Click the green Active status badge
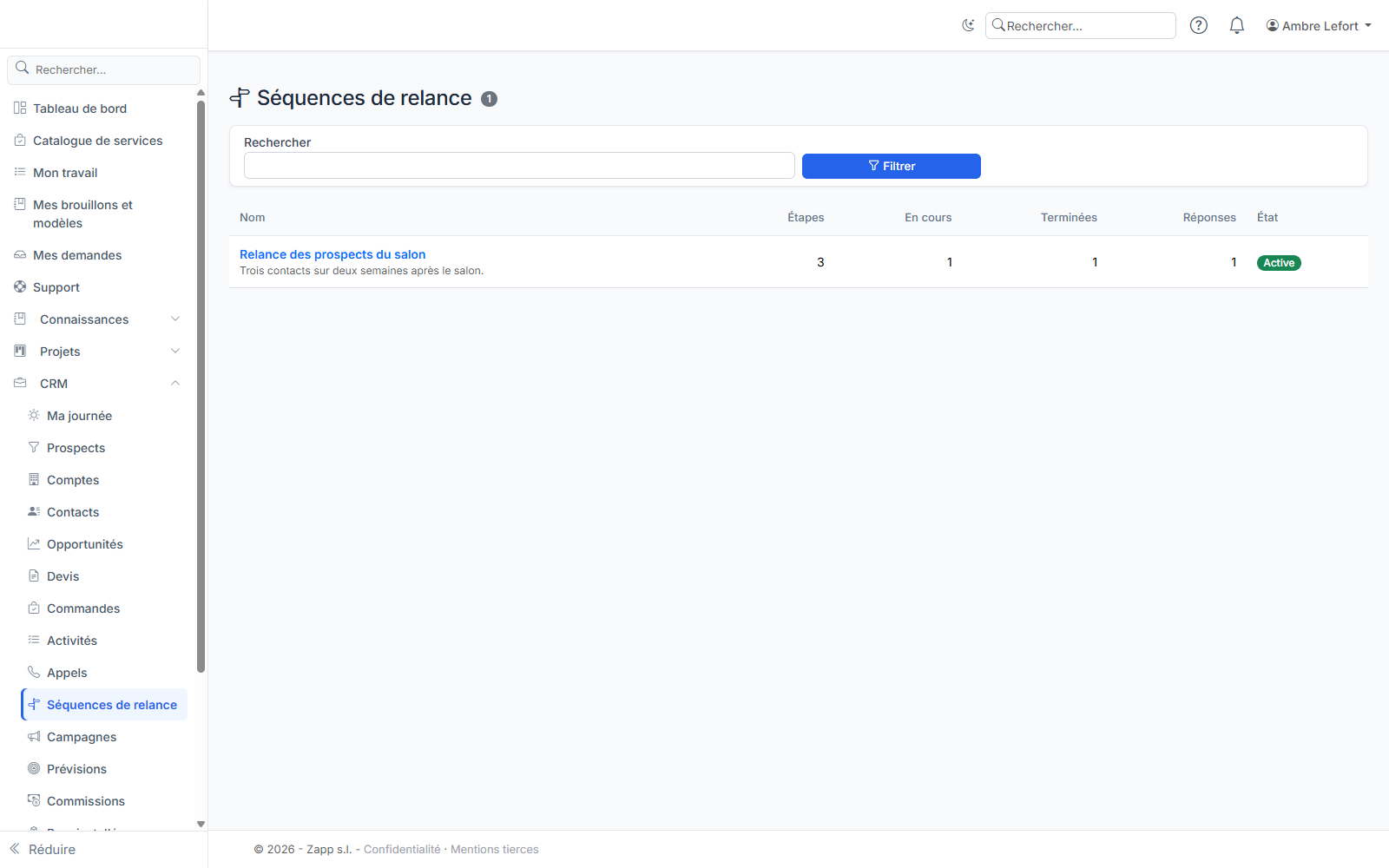This screenshot has height=868, width=1389. 1279,263
